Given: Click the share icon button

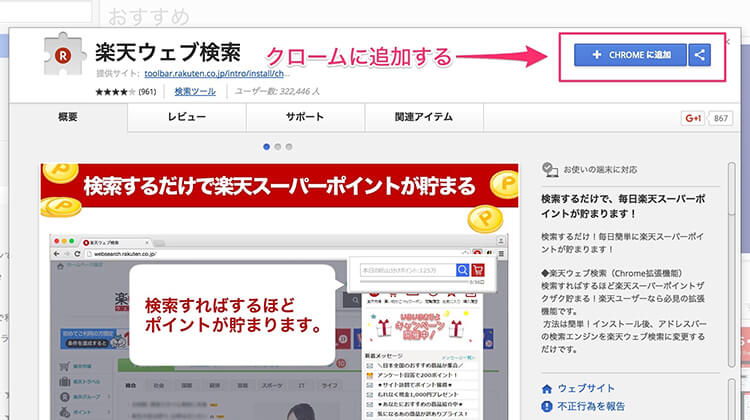Looking at the screenshot, I should [x=699, y=55].
